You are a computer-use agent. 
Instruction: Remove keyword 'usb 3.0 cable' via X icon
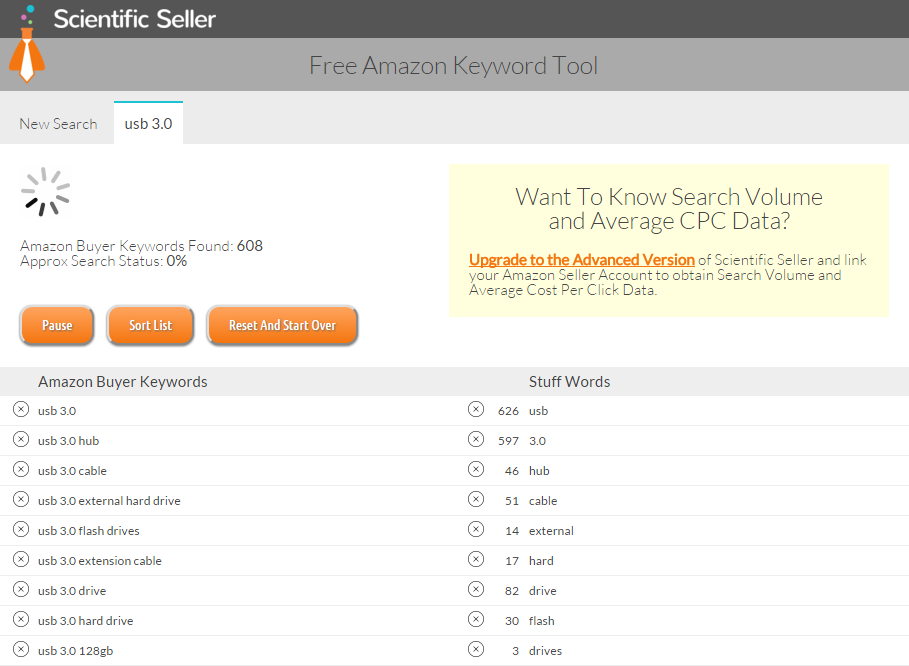click(x=21, y=469)
